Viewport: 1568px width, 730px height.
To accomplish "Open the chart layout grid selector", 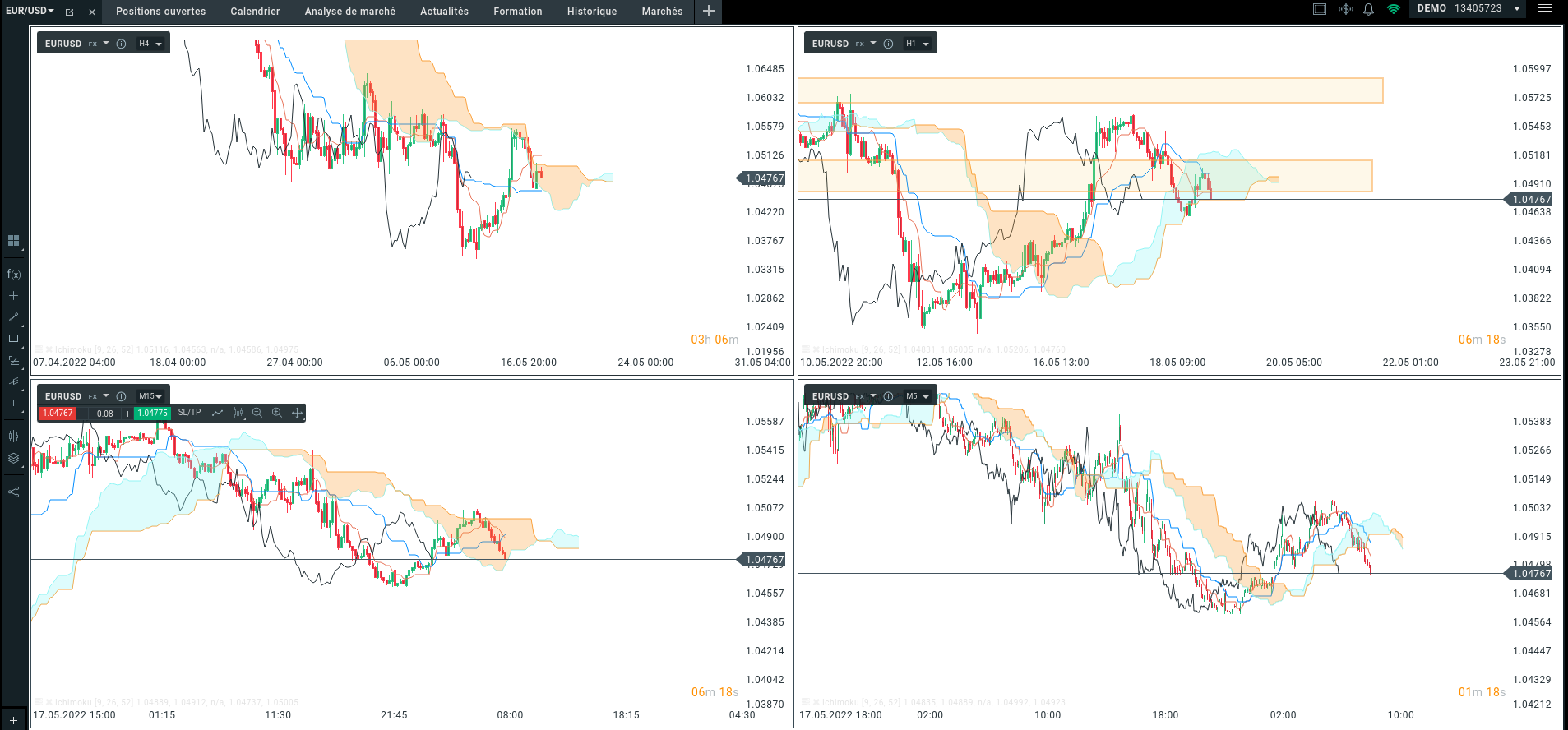I will tap(13, 241).
